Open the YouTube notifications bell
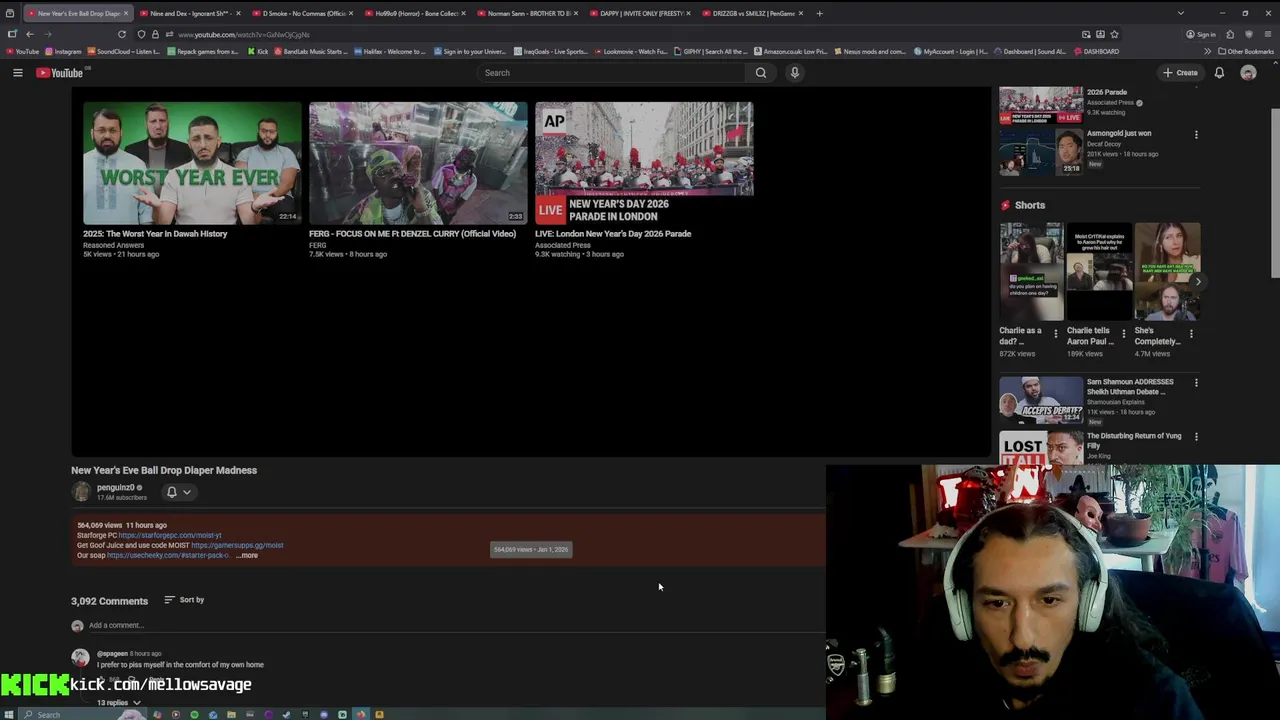Screen dimensions: 1280x720 click(x=1219, y=73)
